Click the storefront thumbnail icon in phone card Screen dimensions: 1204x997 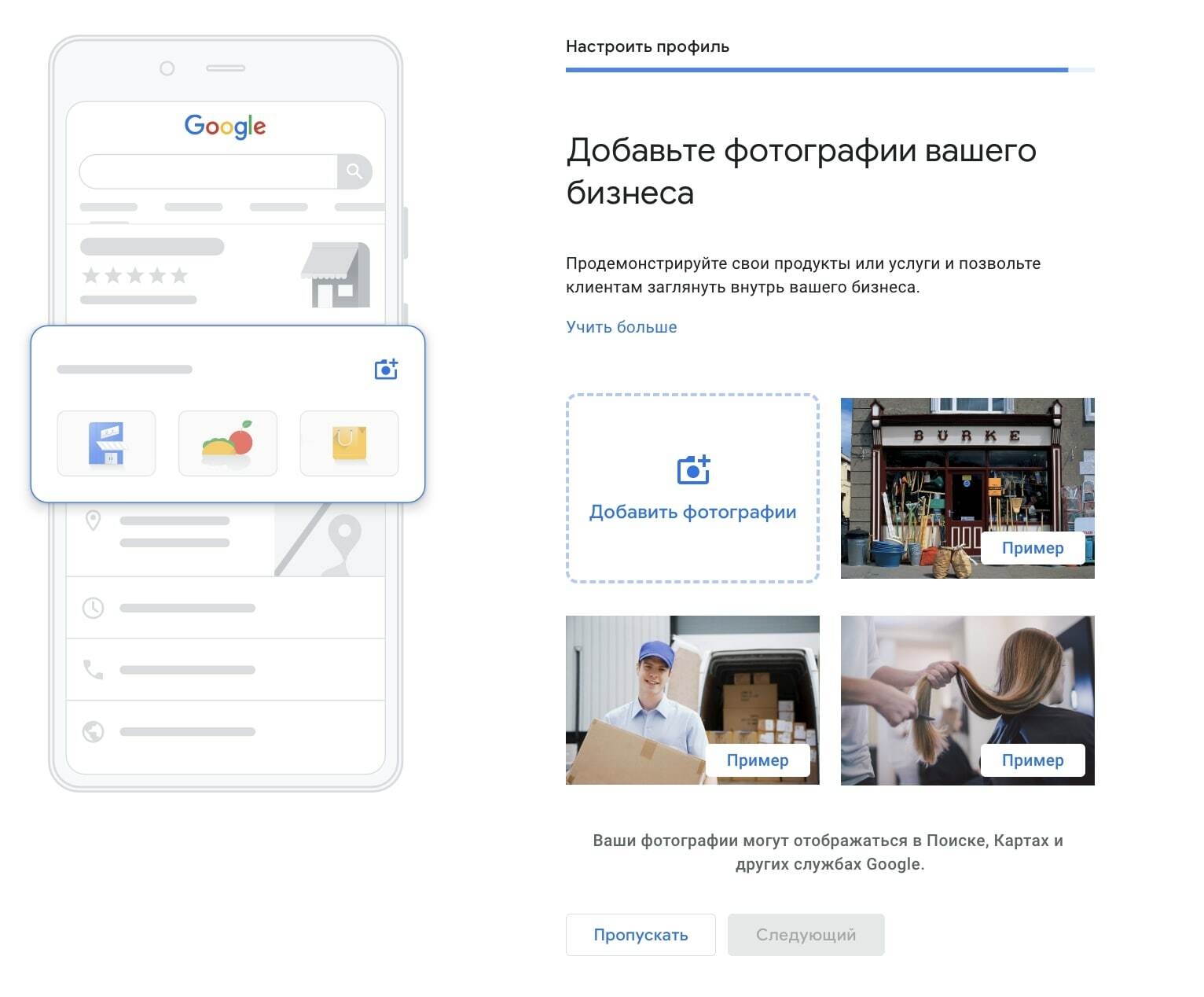[x=106, y=443]
